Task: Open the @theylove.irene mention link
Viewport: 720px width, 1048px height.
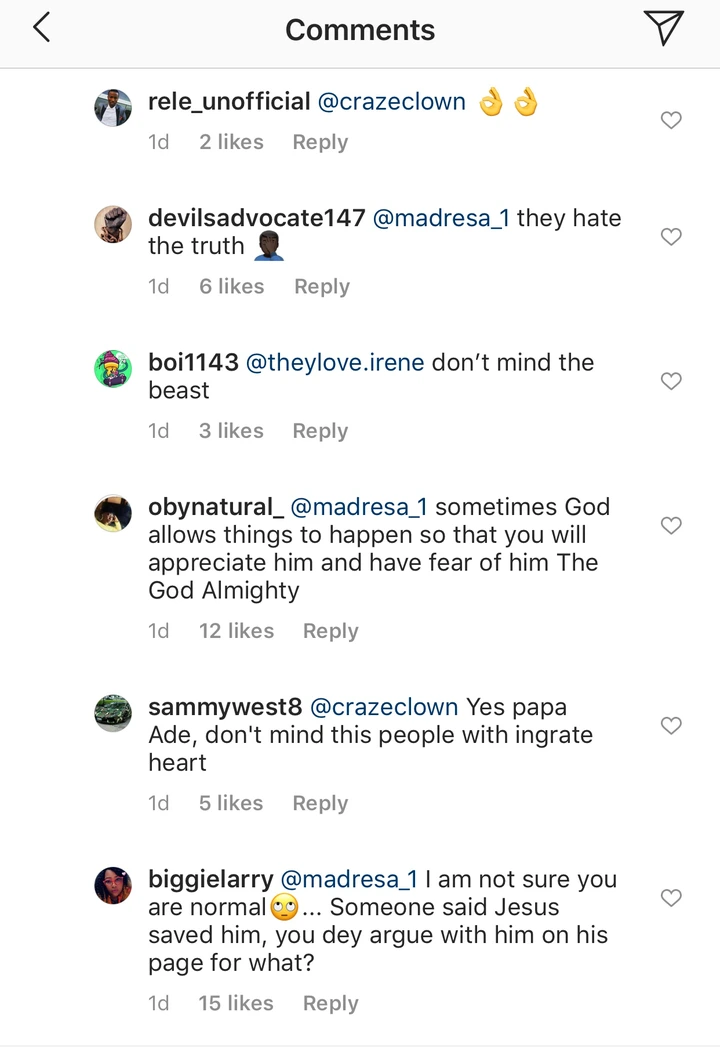Action: click(x=335, y=362)
